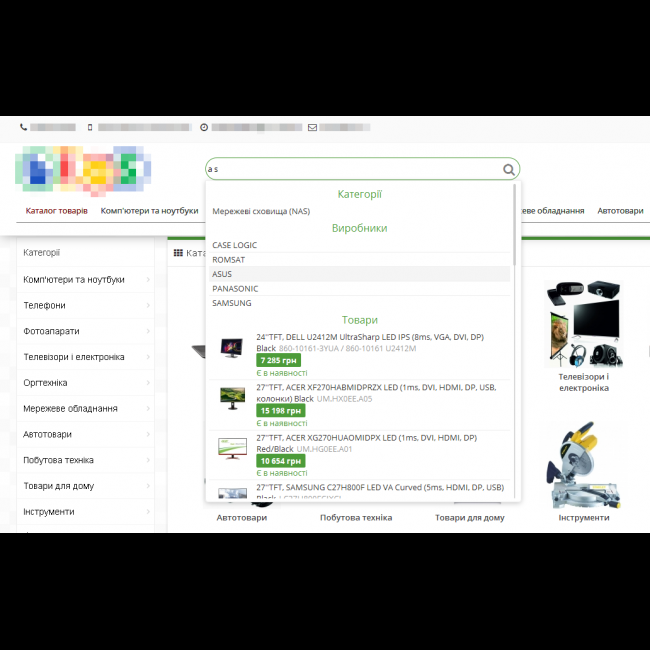Click the envelope email icon

(x=312, y=128)
